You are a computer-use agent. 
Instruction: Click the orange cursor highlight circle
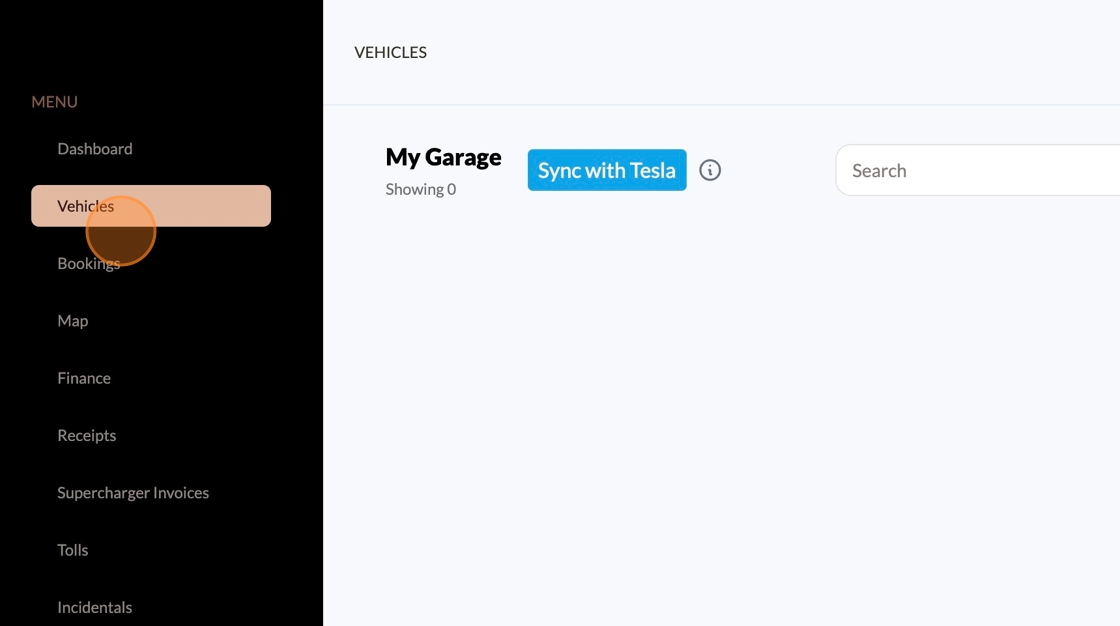121,231
